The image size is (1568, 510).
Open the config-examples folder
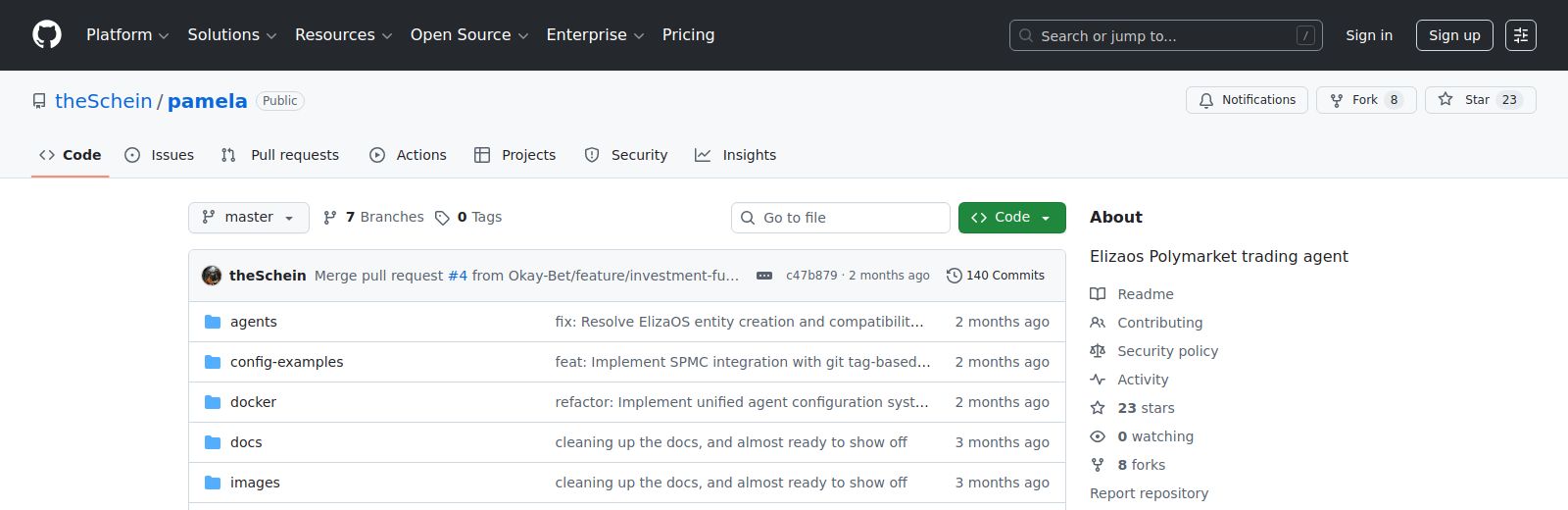click(286, 362)
